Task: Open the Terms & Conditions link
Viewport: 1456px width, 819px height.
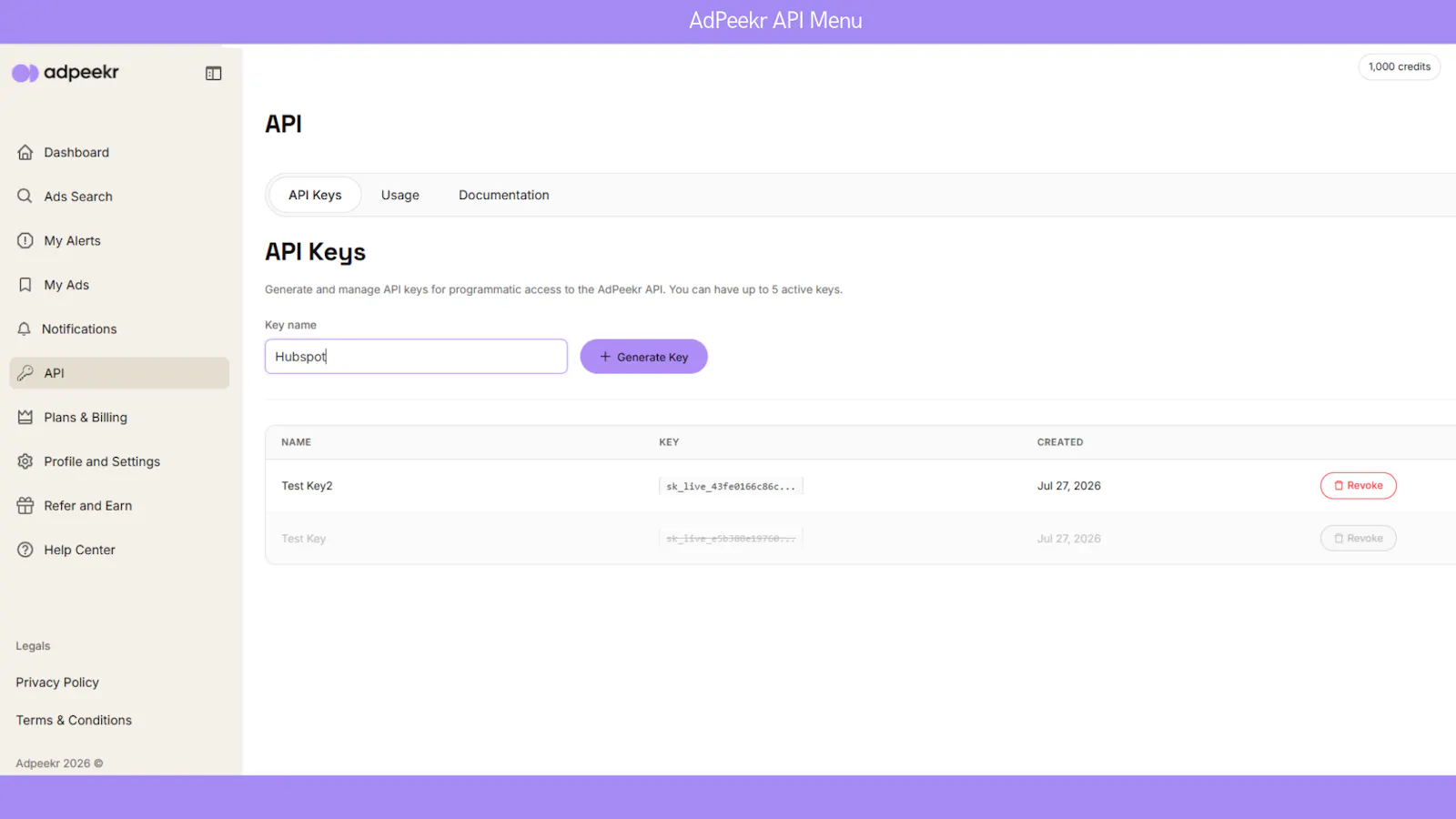Action: [x=74, y=720]
